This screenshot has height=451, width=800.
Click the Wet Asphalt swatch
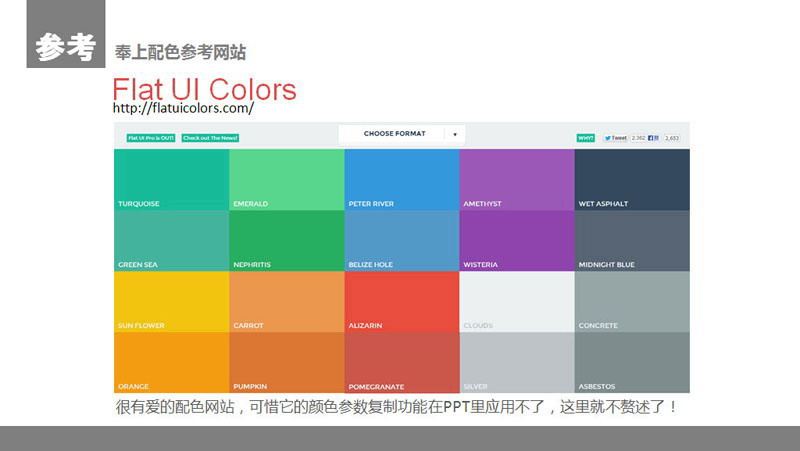pyautogui.click(x=632, y=178)
